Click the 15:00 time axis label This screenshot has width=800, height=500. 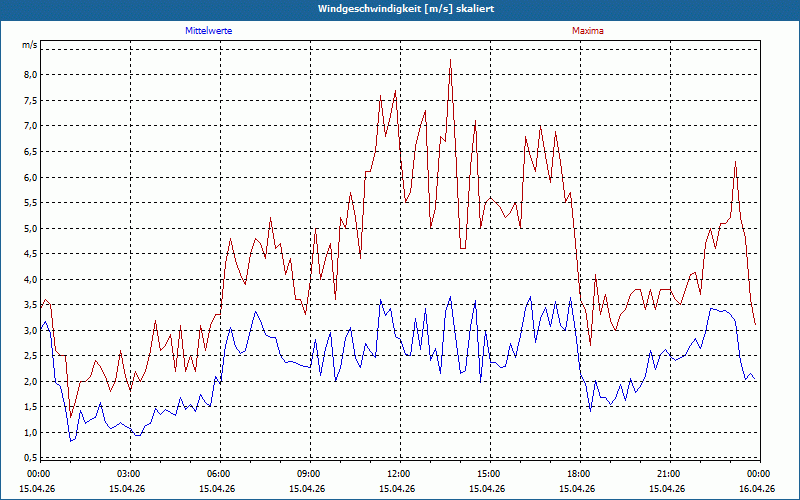coord(488,474)
